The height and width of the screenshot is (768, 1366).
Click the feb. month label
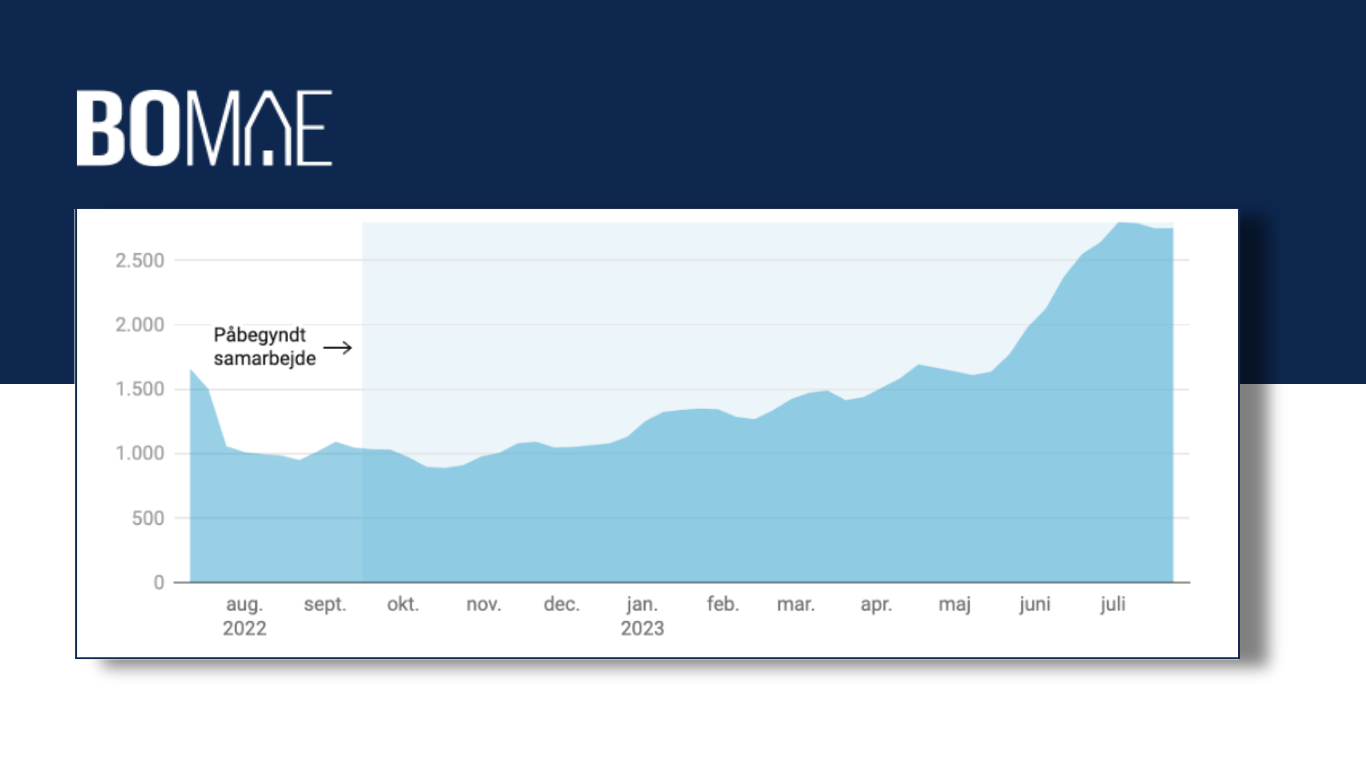click(722, 605)
